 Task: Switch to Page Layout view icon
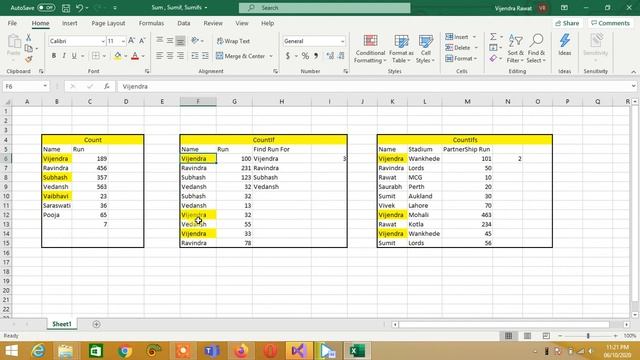click(527, 336)
